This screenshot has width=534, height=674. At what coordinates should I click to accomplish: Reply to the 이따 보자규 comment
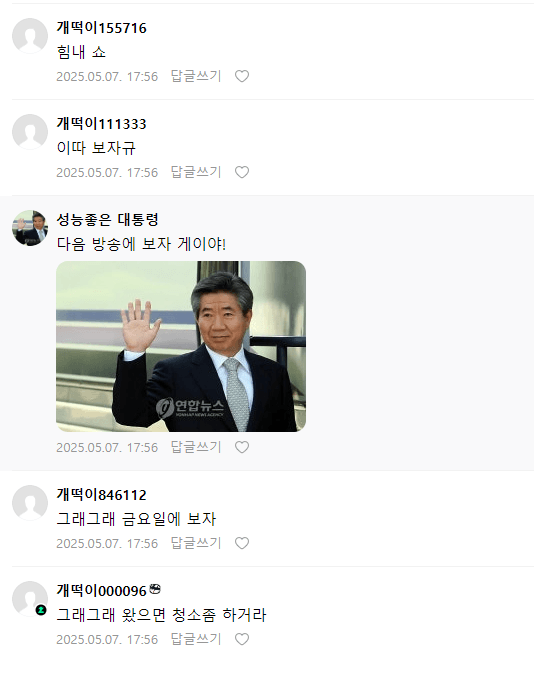pyautogui.click(x=196, y=172)
